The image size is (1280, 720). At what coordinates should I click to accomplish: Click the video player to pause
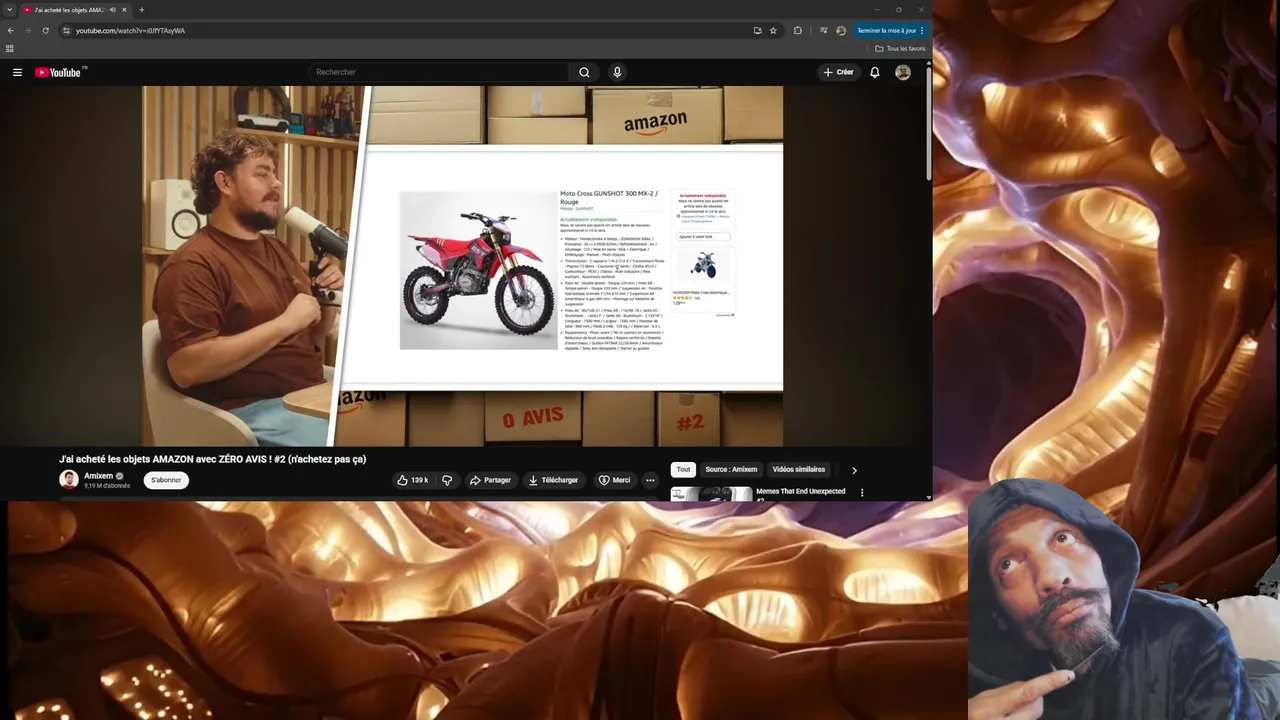[462, 265]
